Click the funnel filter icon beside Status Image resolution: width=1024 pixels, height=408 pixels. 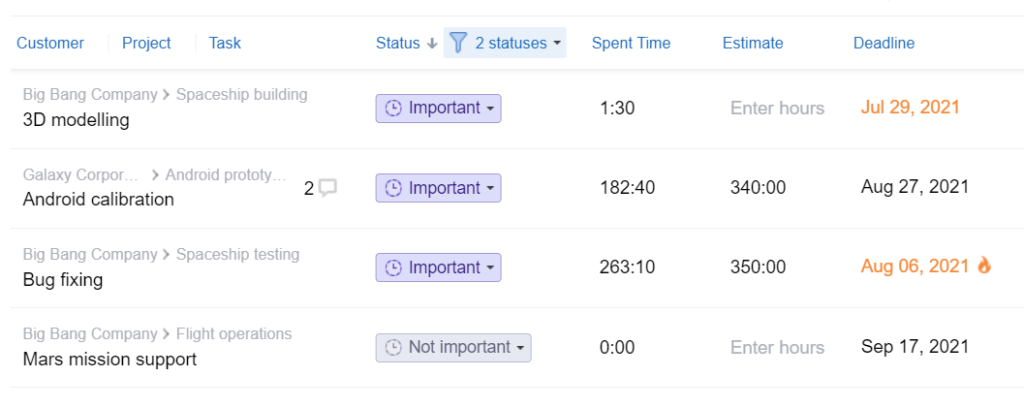click(458, 43)
